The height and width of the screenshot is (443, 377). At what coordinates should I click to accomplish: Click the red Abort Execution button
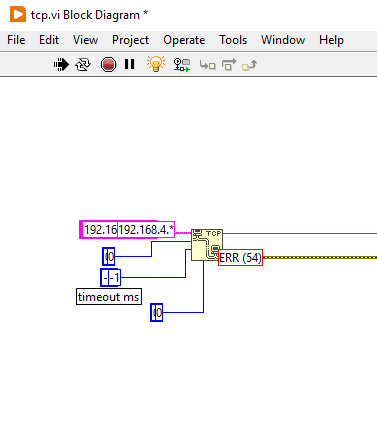coord(108,64)
